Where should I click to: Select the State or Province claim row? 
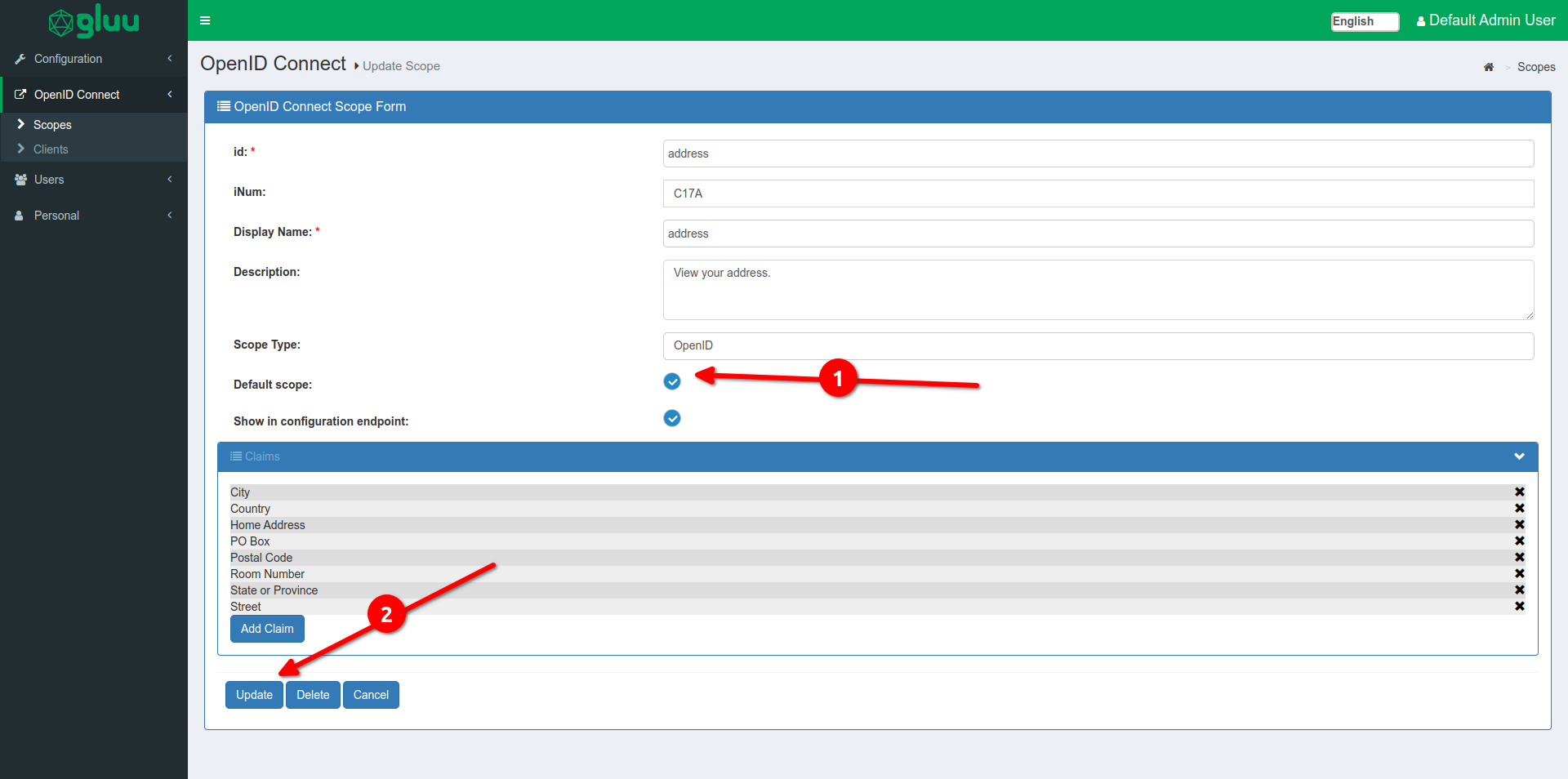[878, 590]
